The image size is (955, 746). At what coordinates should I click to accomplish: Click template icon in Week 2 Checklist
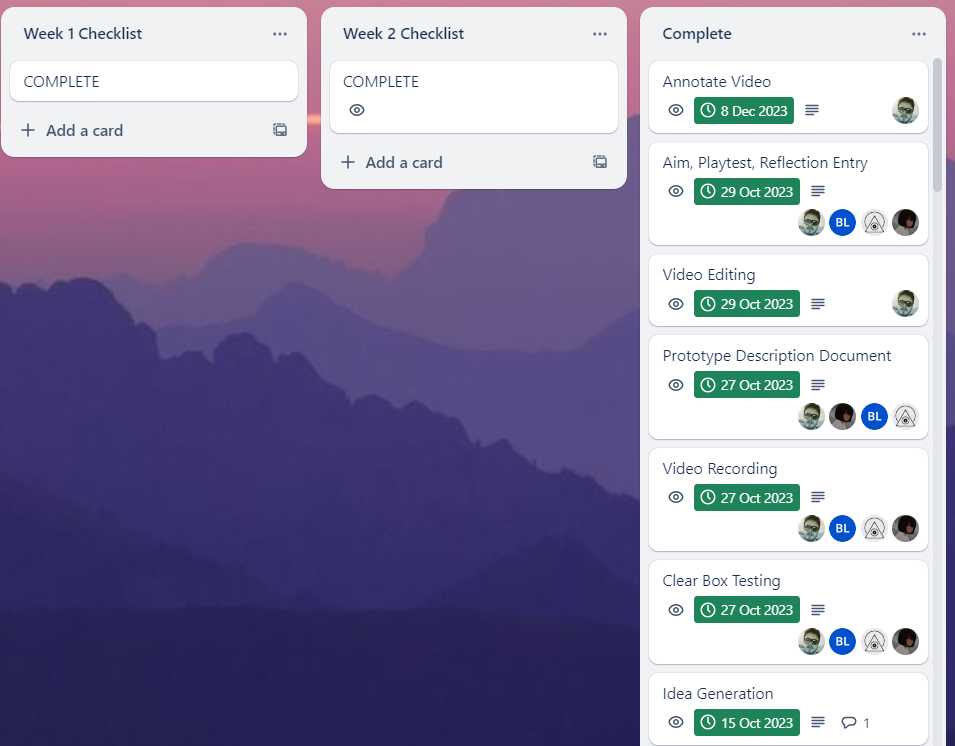[600, 162]
